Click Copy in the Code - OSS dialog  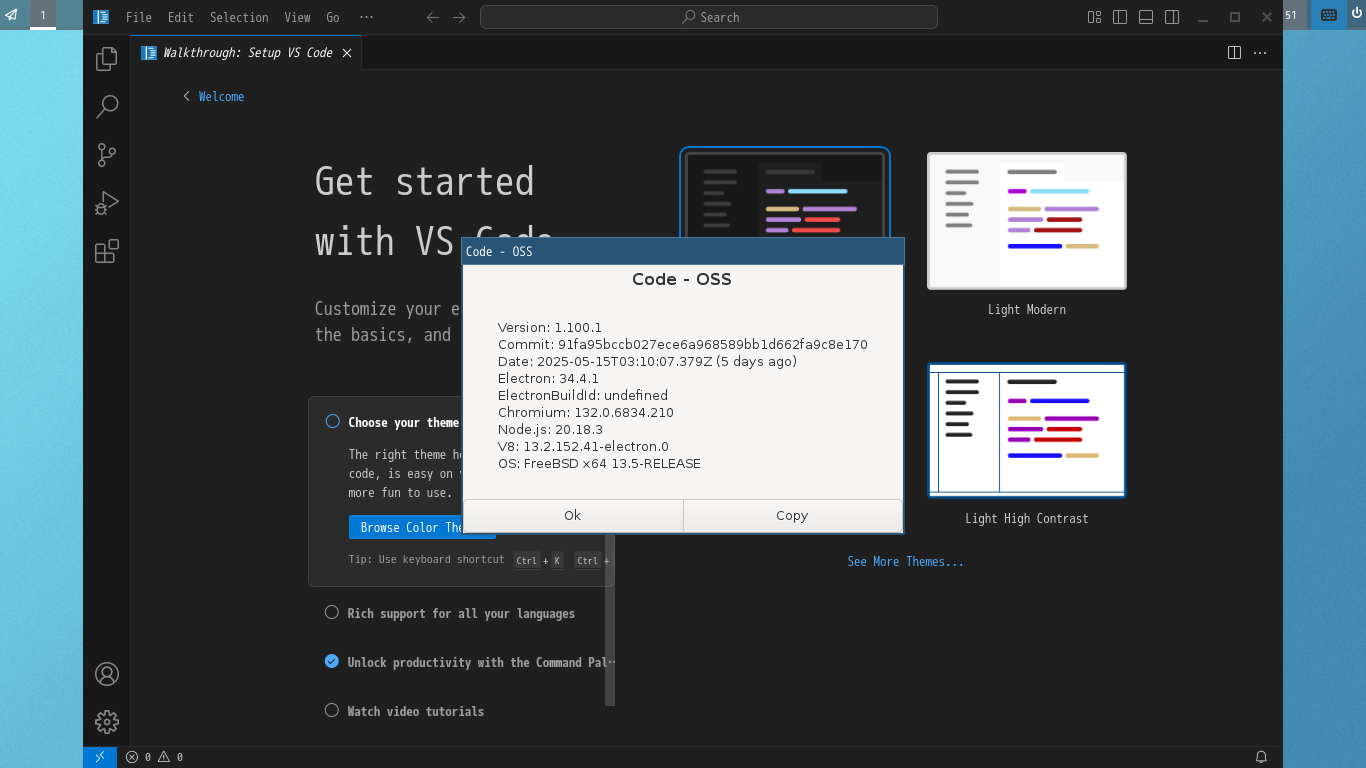pyautogui.click(x=792, y=516)
